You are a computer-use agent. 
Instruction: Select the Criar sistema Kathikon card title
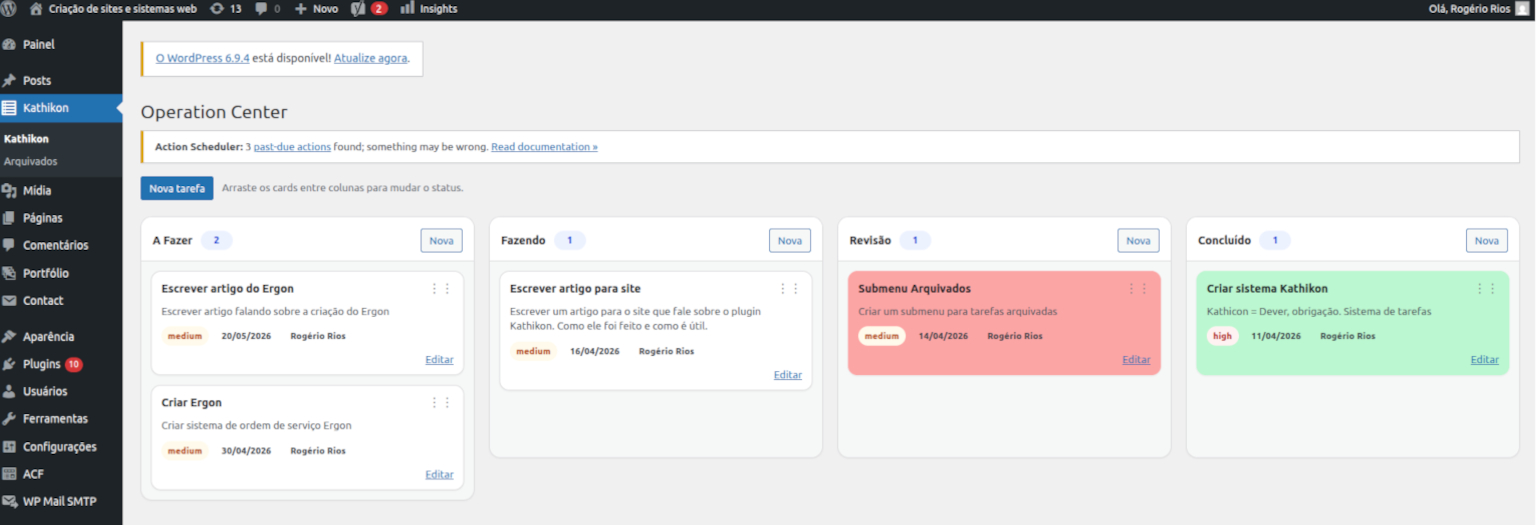(1267, 289)
